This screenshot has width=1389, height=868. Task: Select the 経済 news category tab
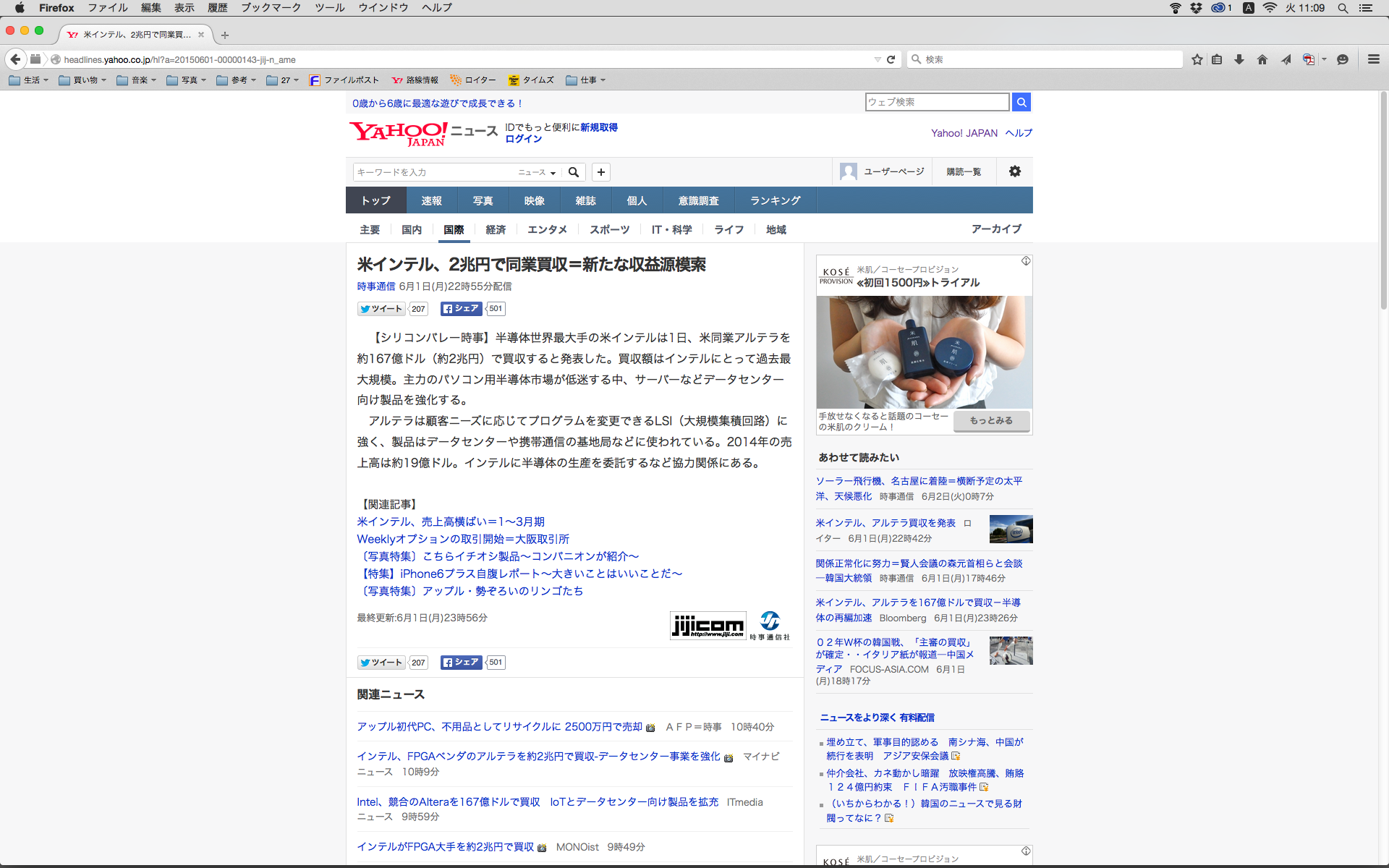click(496, 229)
